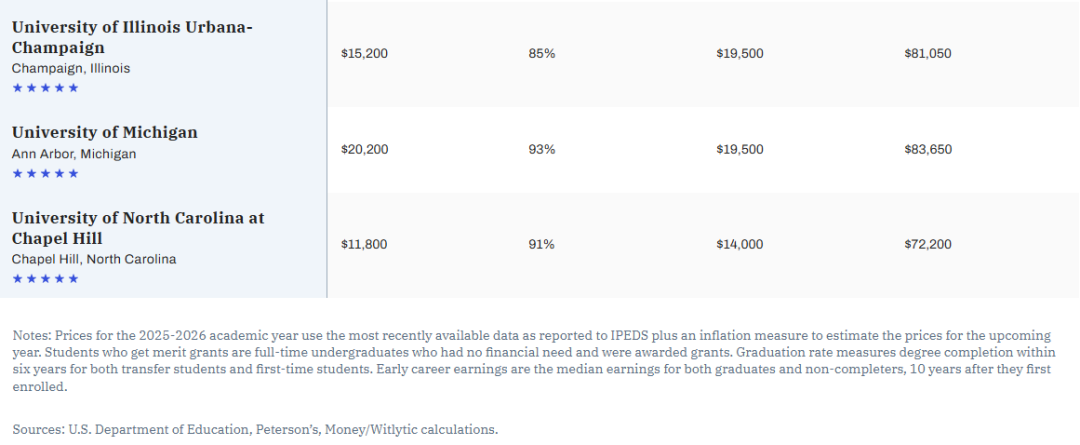
Task: Click the $15,200 price cell
Action: coord(364,53)
